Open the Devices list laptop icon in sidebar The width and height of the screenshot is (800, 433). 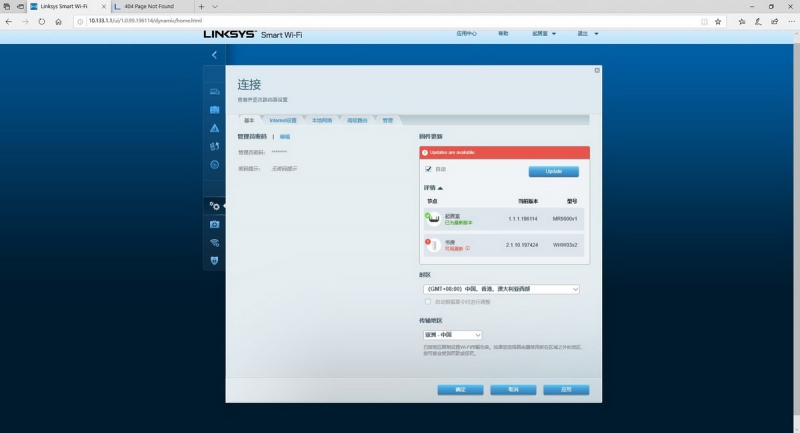pyautogui.click(x=214, y=92)
